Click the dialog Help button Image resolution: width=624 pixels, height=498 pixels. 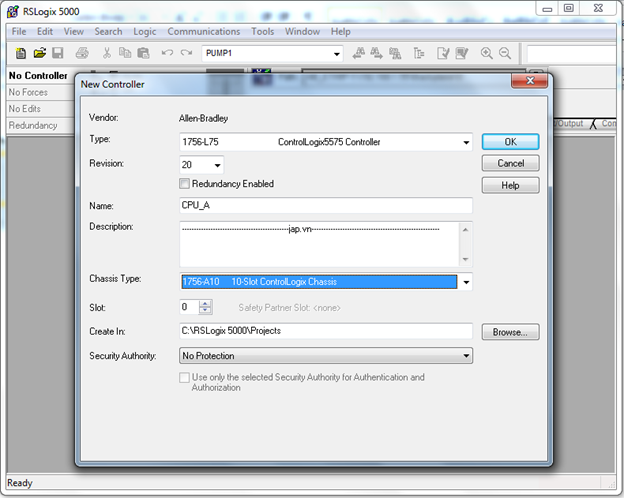[x=511, y=185]
